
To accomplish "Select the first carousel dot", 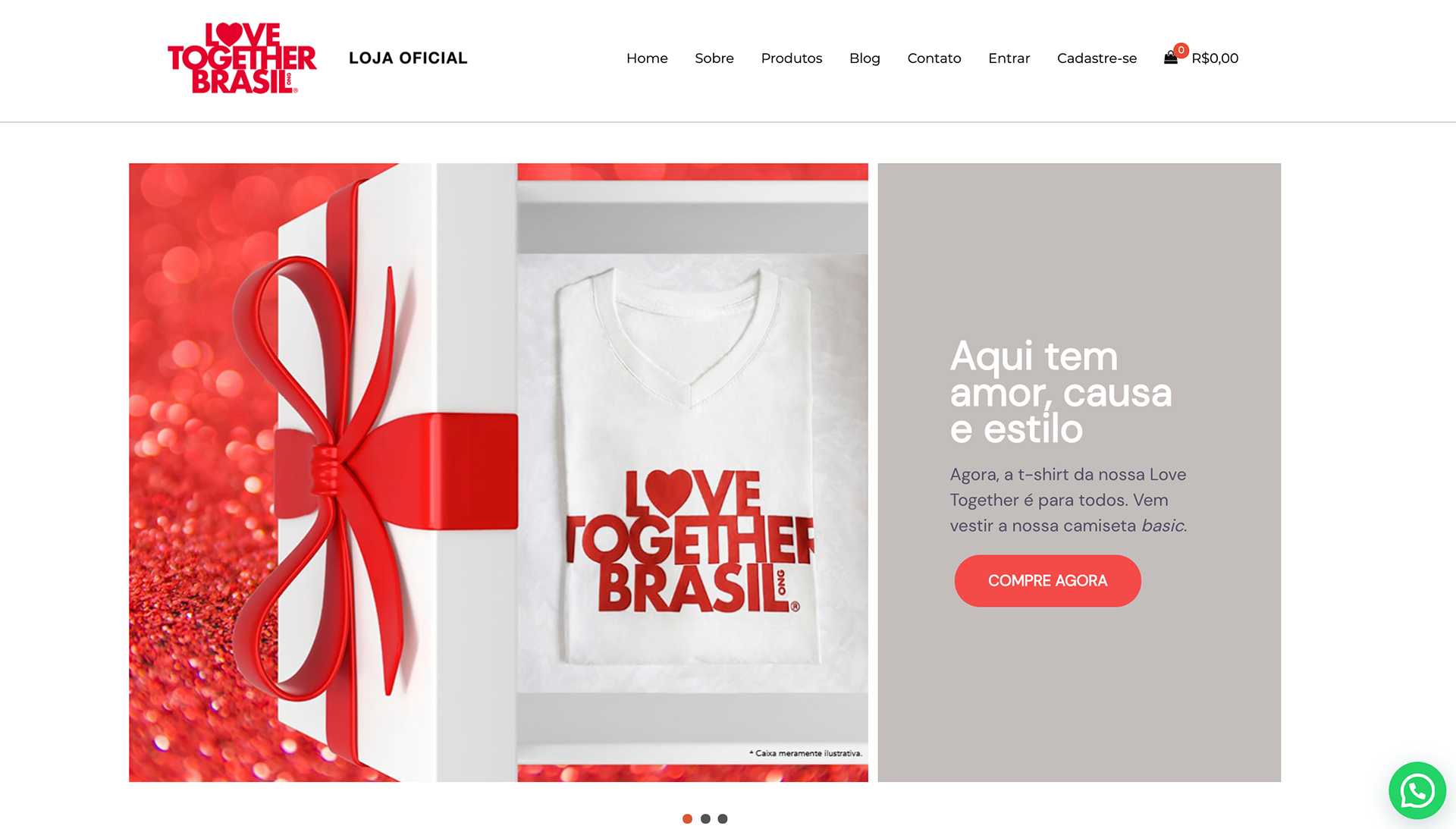I will click(x=687, y=818).
